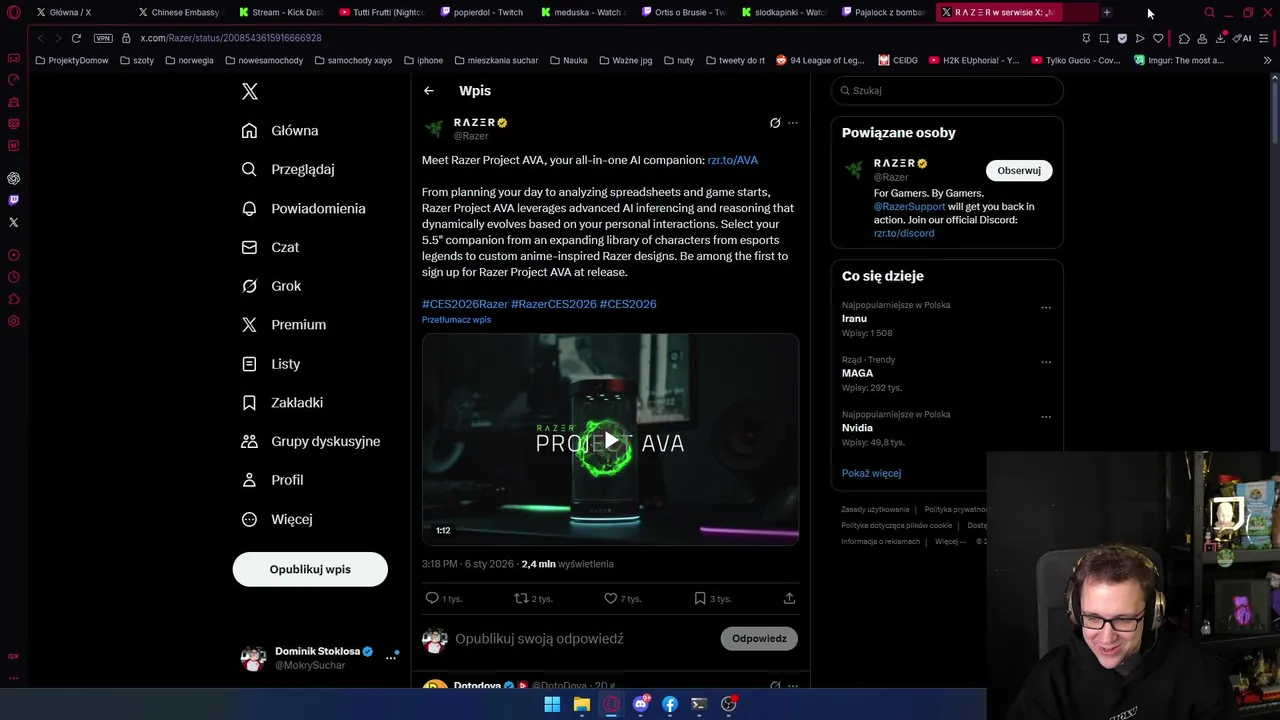Click the X logo above Główna

250,91
